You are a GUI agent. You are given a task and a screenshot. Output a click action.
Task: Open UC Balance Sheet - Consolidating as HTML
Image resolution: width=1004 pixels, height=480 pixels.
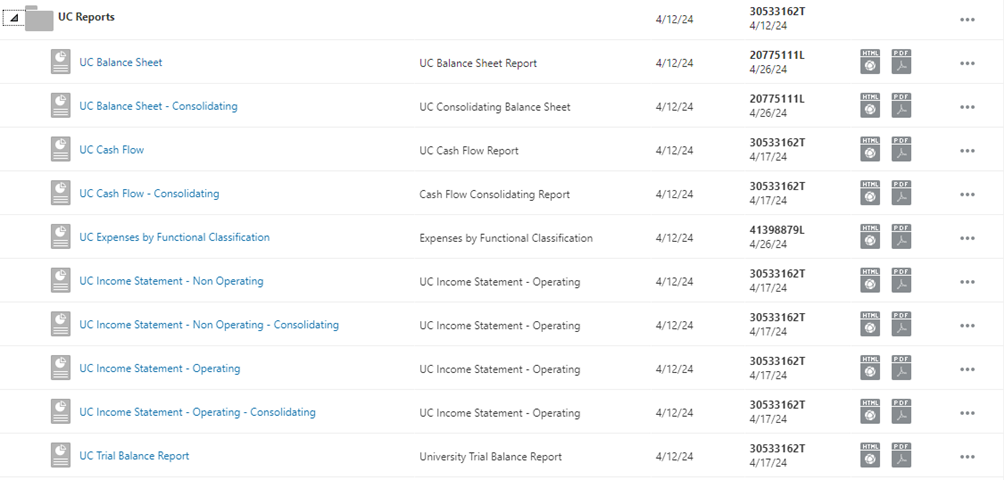point(870,106)
